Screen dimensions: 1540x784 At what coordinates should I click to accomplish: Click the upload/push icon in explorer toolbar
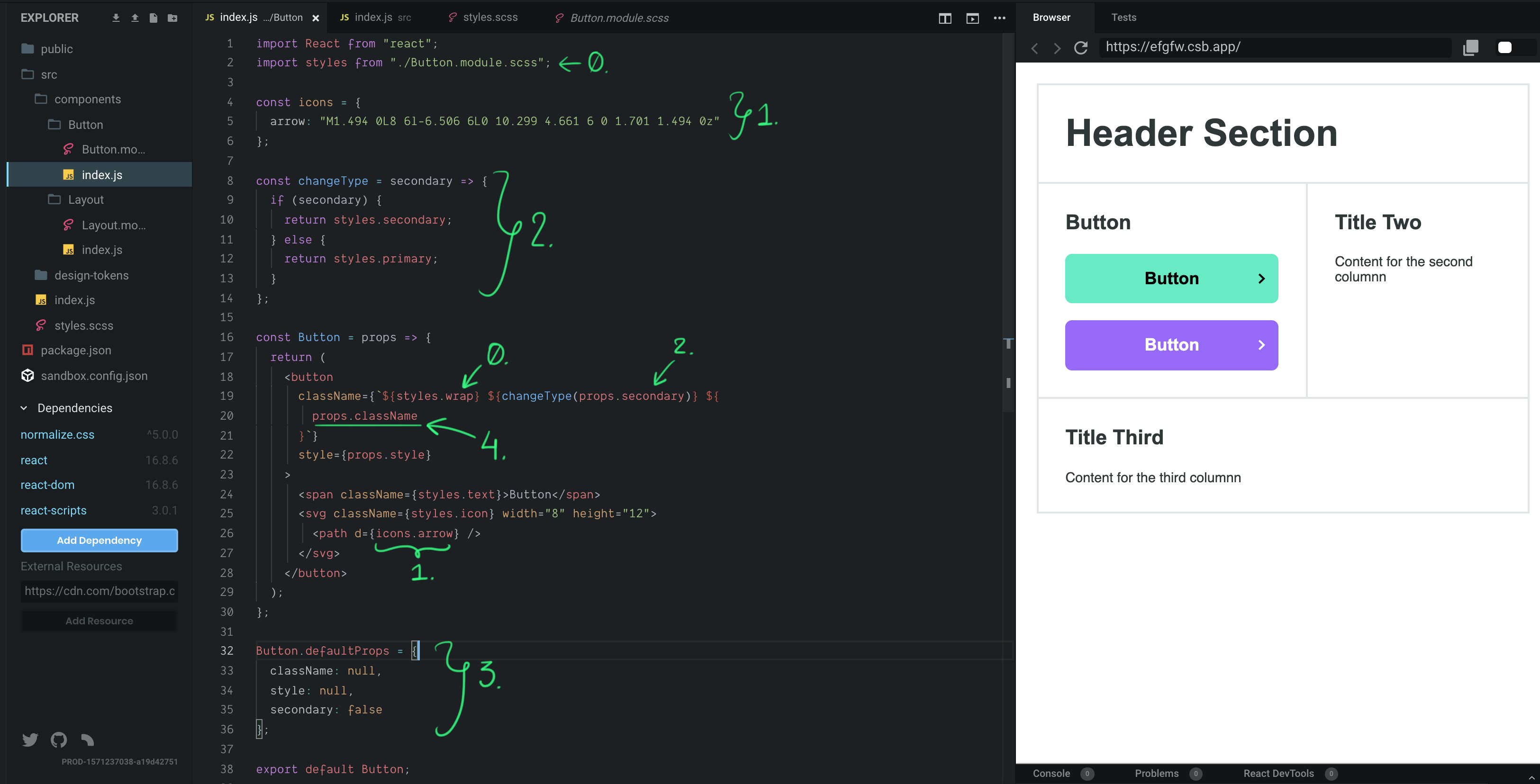[x=135, y=17]
